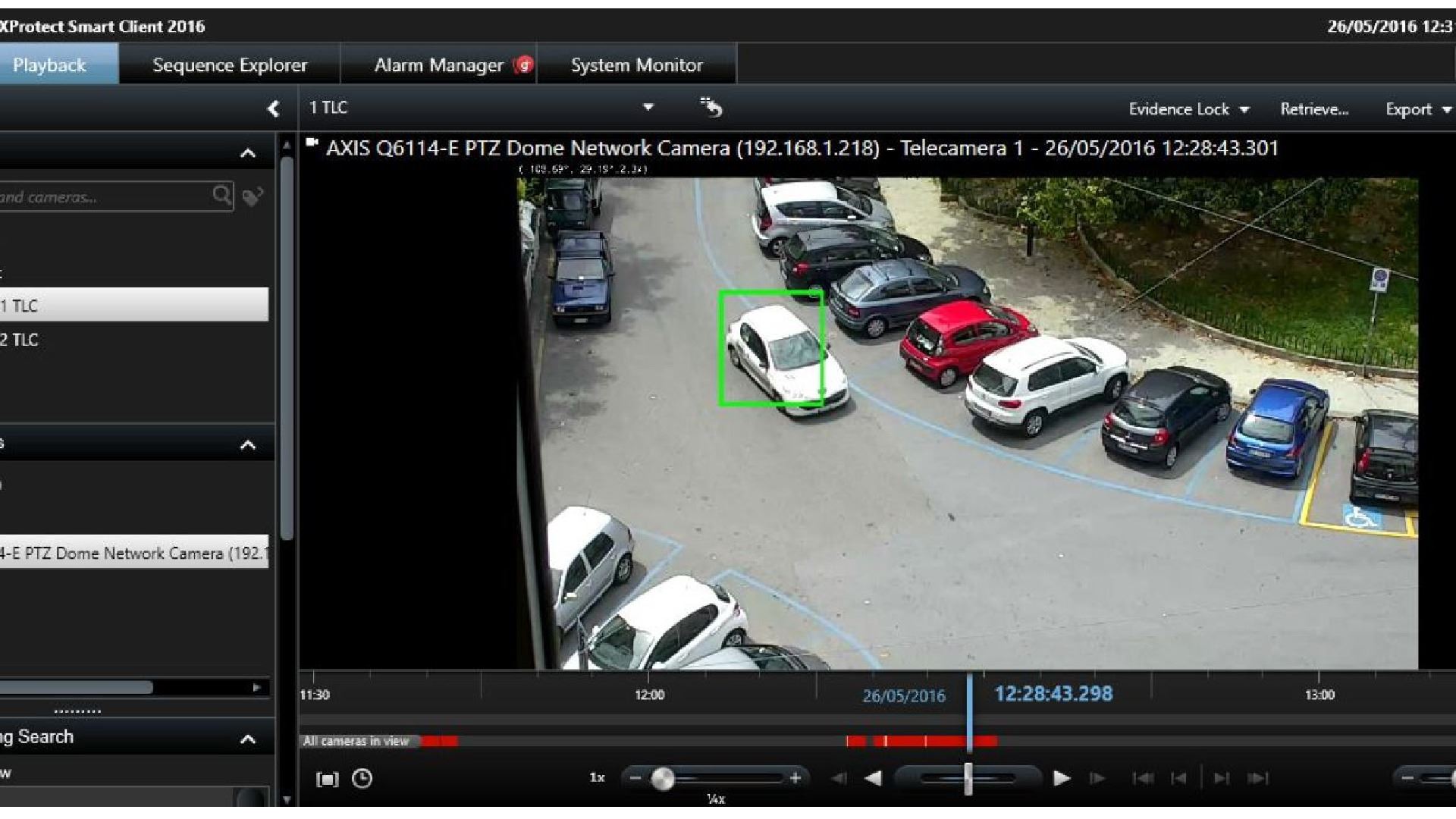This screenshot has height=819, width=1456.
Task: Jump to the first sequence
Action: [x=1143, y=778]
